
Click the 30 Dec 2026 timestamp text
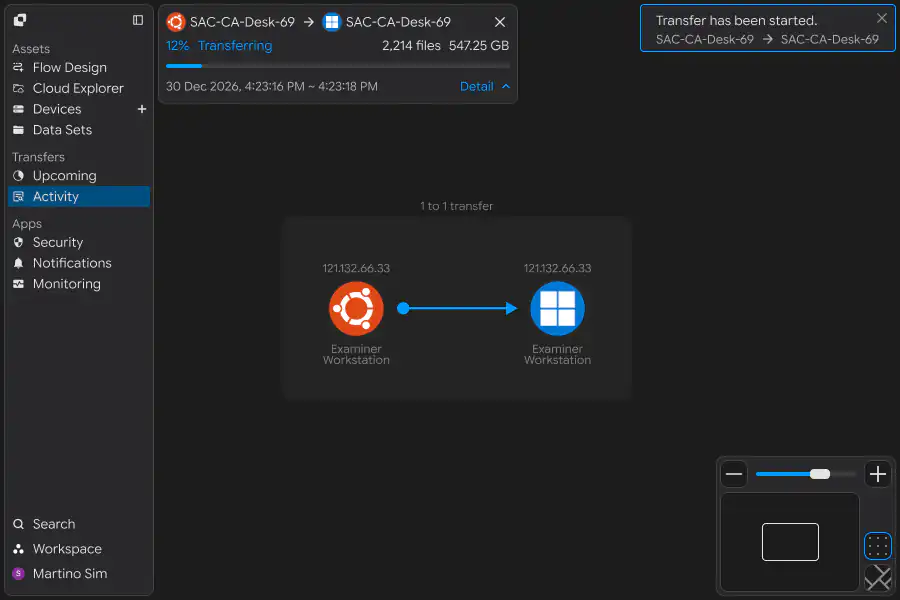point(271,86)
